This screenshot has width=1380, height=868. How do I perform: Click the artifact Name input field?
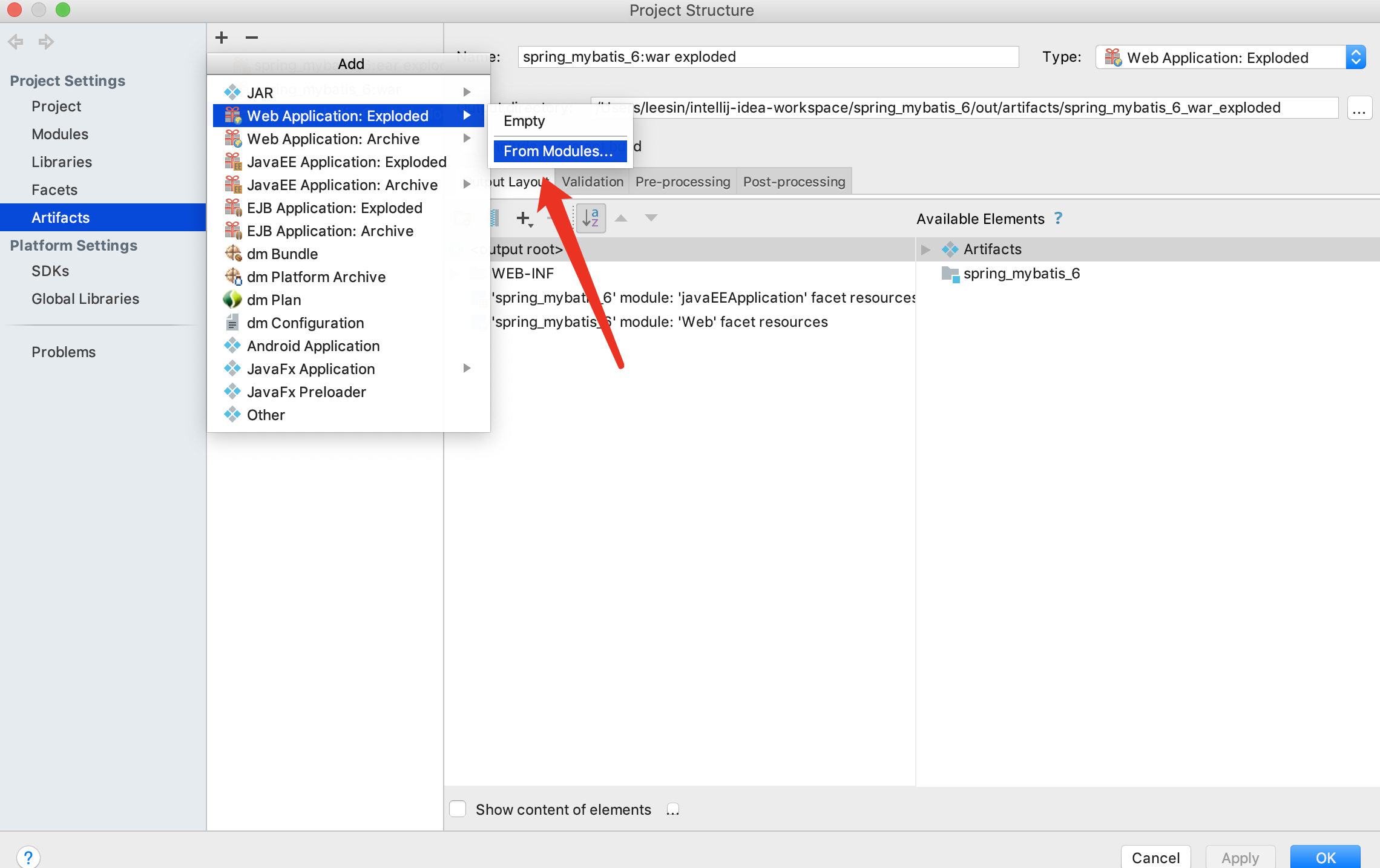click(767, 57)
